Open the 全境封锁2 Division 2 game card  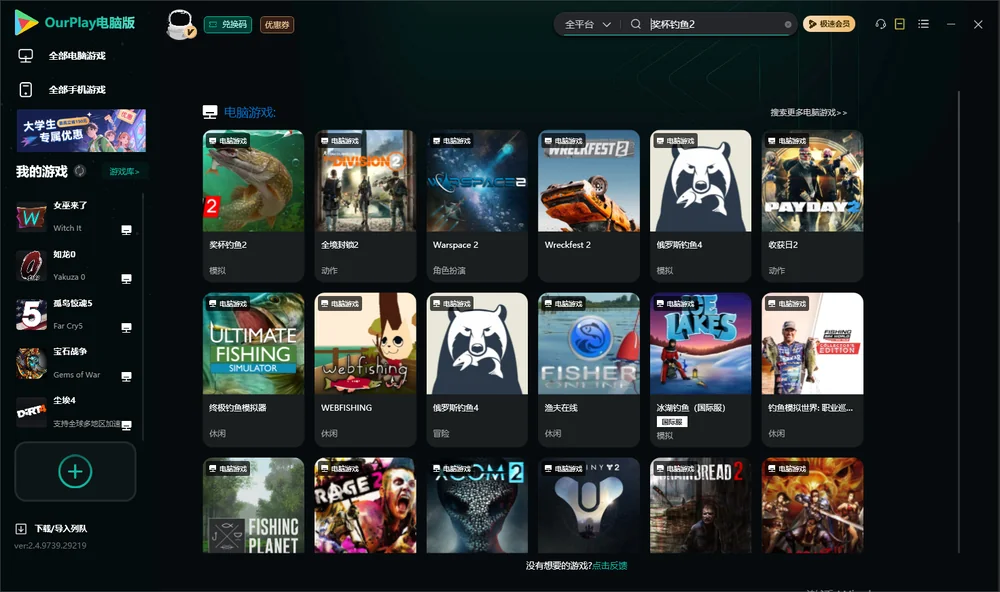tap(365, 206)
